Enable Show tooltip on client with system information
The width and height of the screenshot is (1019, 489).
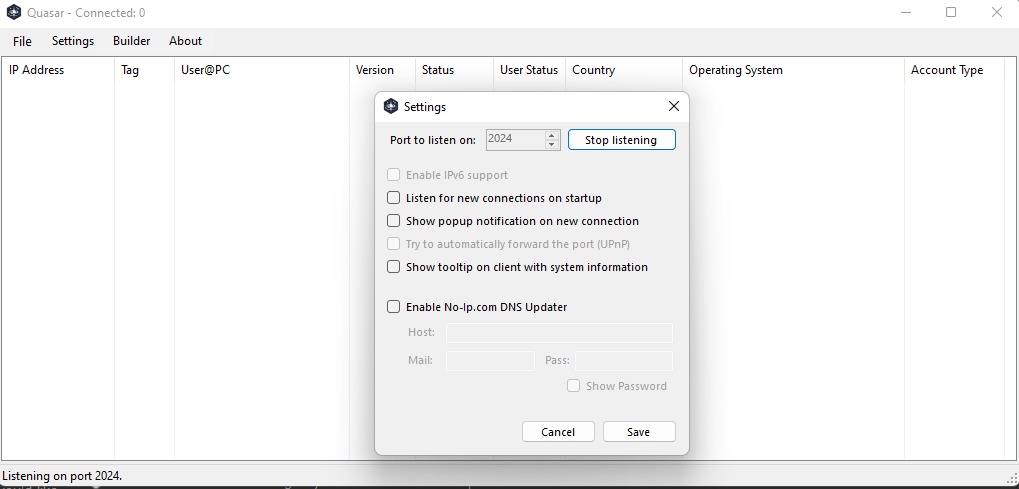pyautogui.click(x=393, y=267)
